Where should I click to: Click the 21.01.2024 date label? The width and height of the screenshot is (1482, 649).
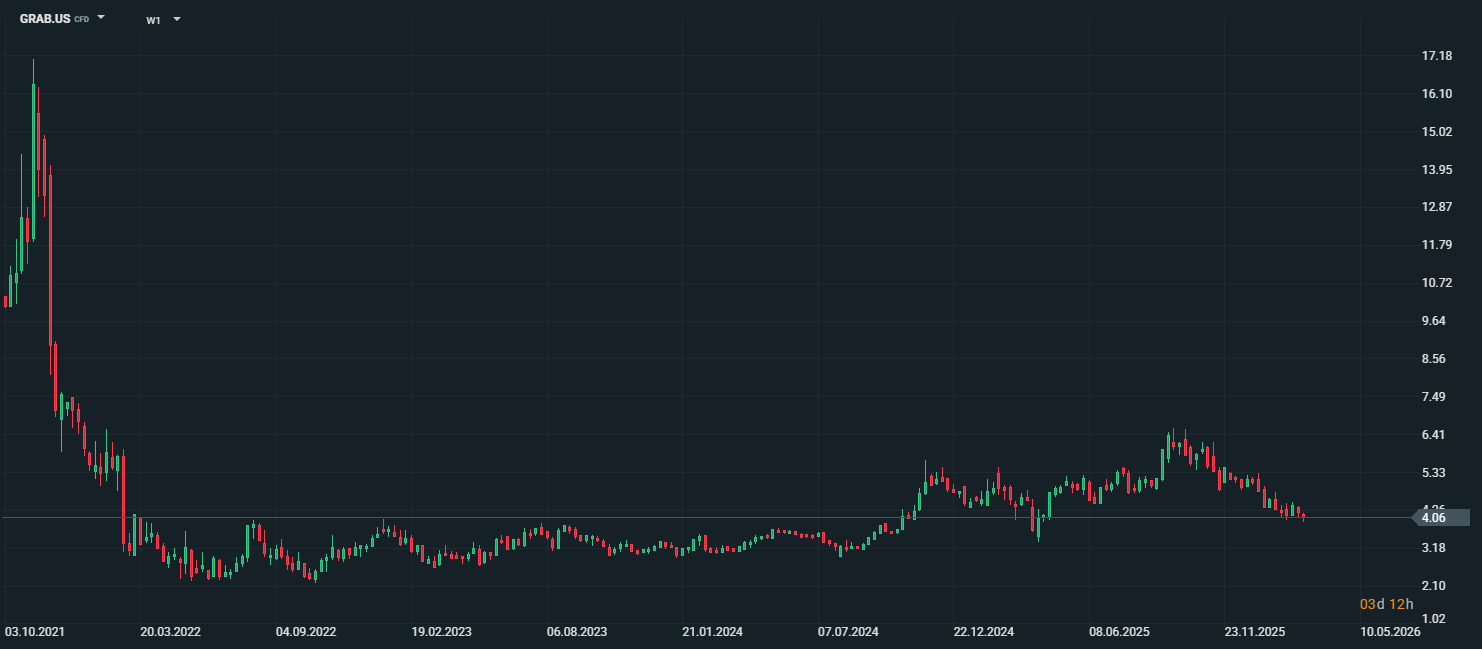point(713,633)
